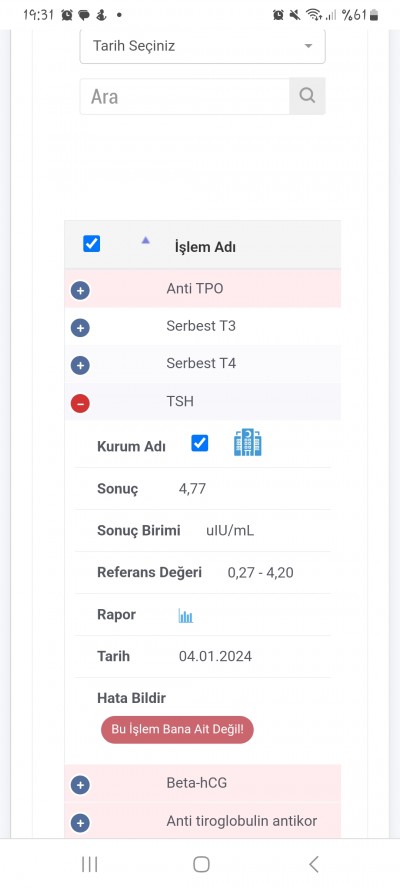Uncheck the Kurum Adı checkbox
The width and height of the screenshot is (400, 888).
tap(199, 443)
